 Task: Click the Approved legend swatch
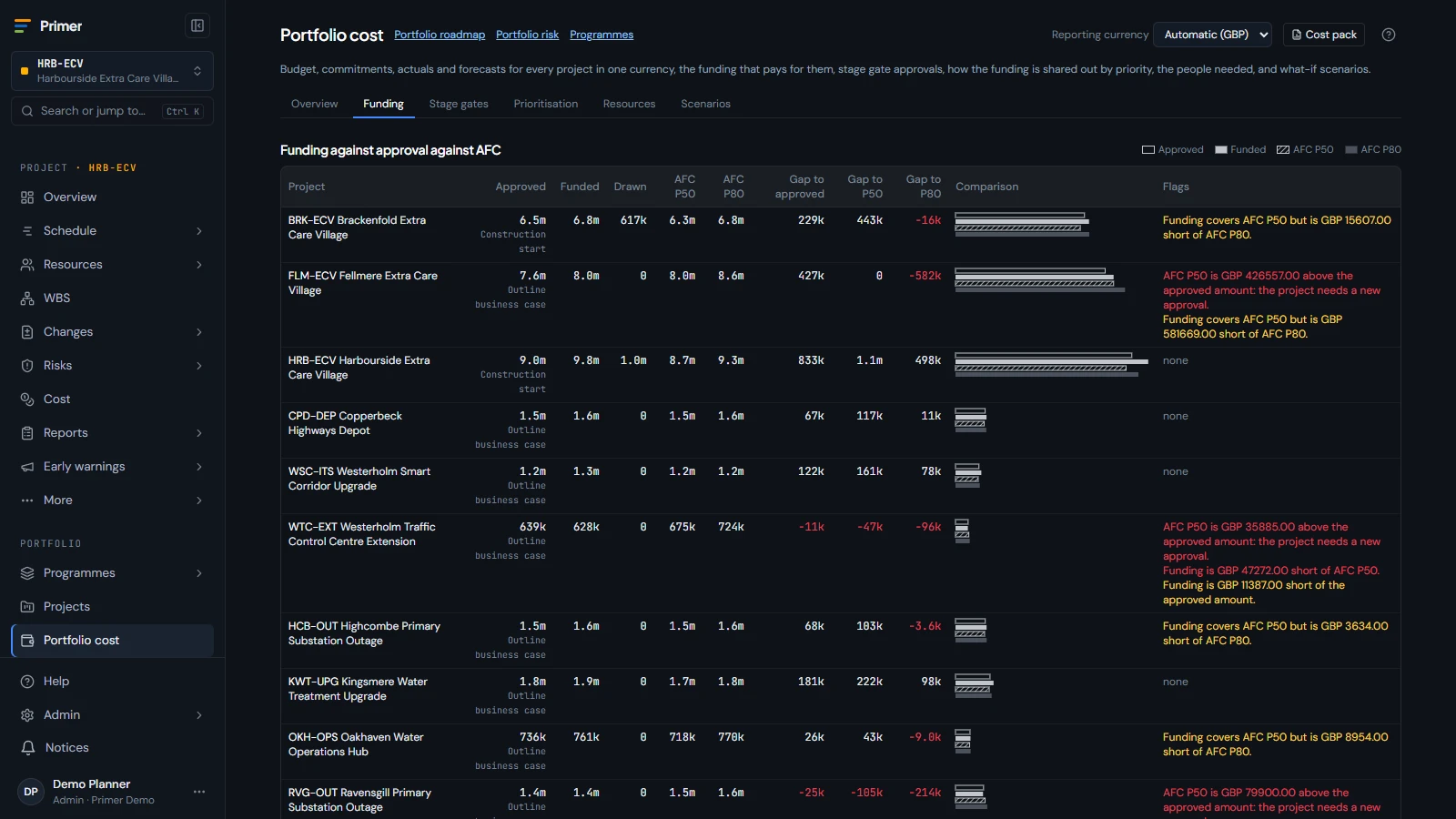point(1148,150)
